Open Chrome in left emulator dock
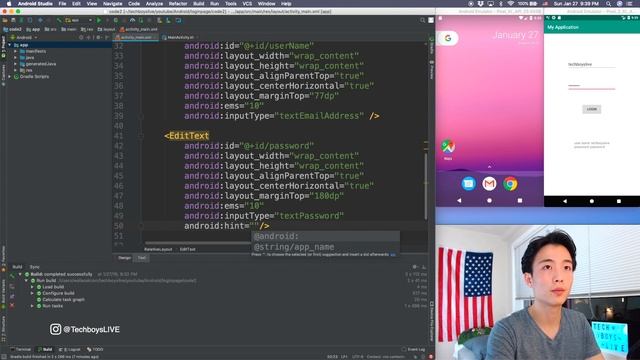This screenshot has width=640, height=360. (510, 184)
